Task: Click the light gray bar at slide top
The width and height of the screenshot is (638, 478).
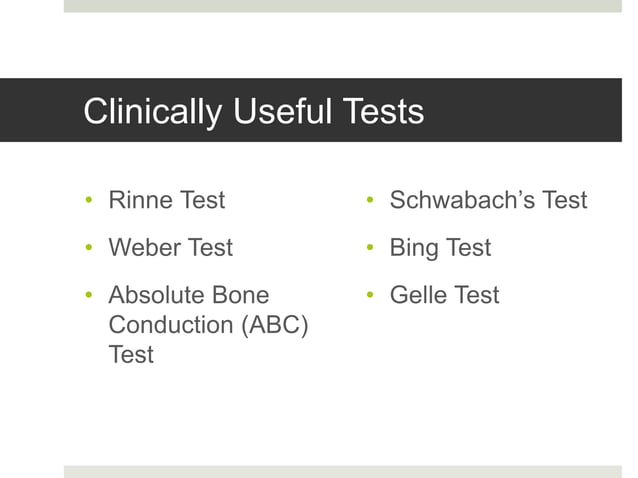Action: point(343,6)
